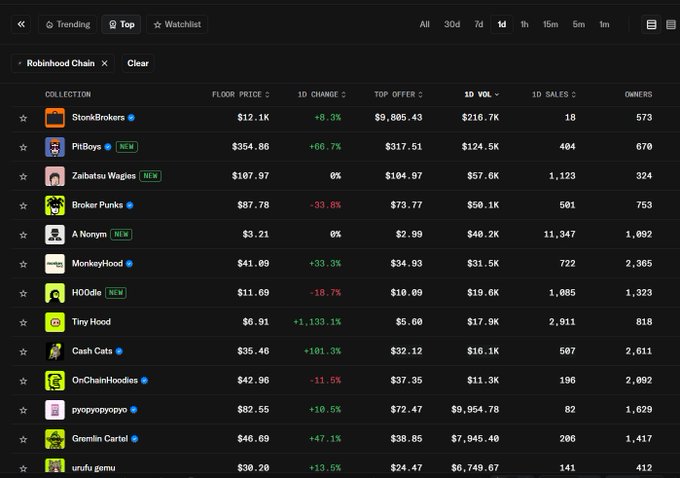Star the OnChainHoodies collection
The height and width of the screenshot is (478, 680).
point(23,381)
